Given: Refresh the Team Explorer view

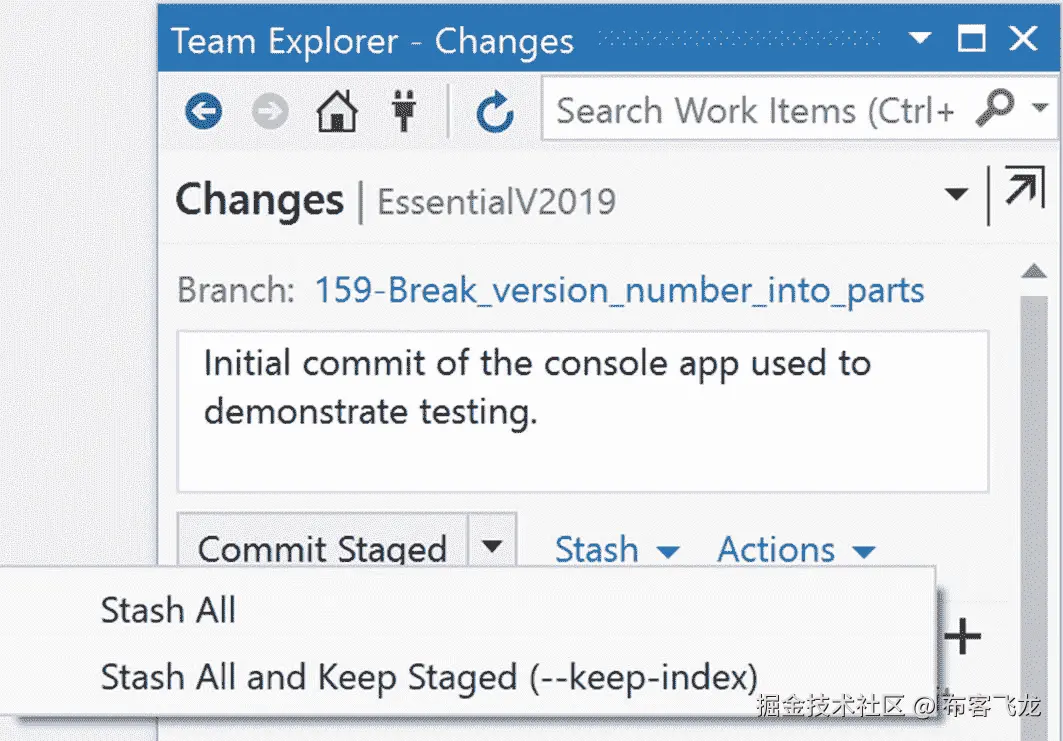Looking at the screenshot, I should 494,112.
